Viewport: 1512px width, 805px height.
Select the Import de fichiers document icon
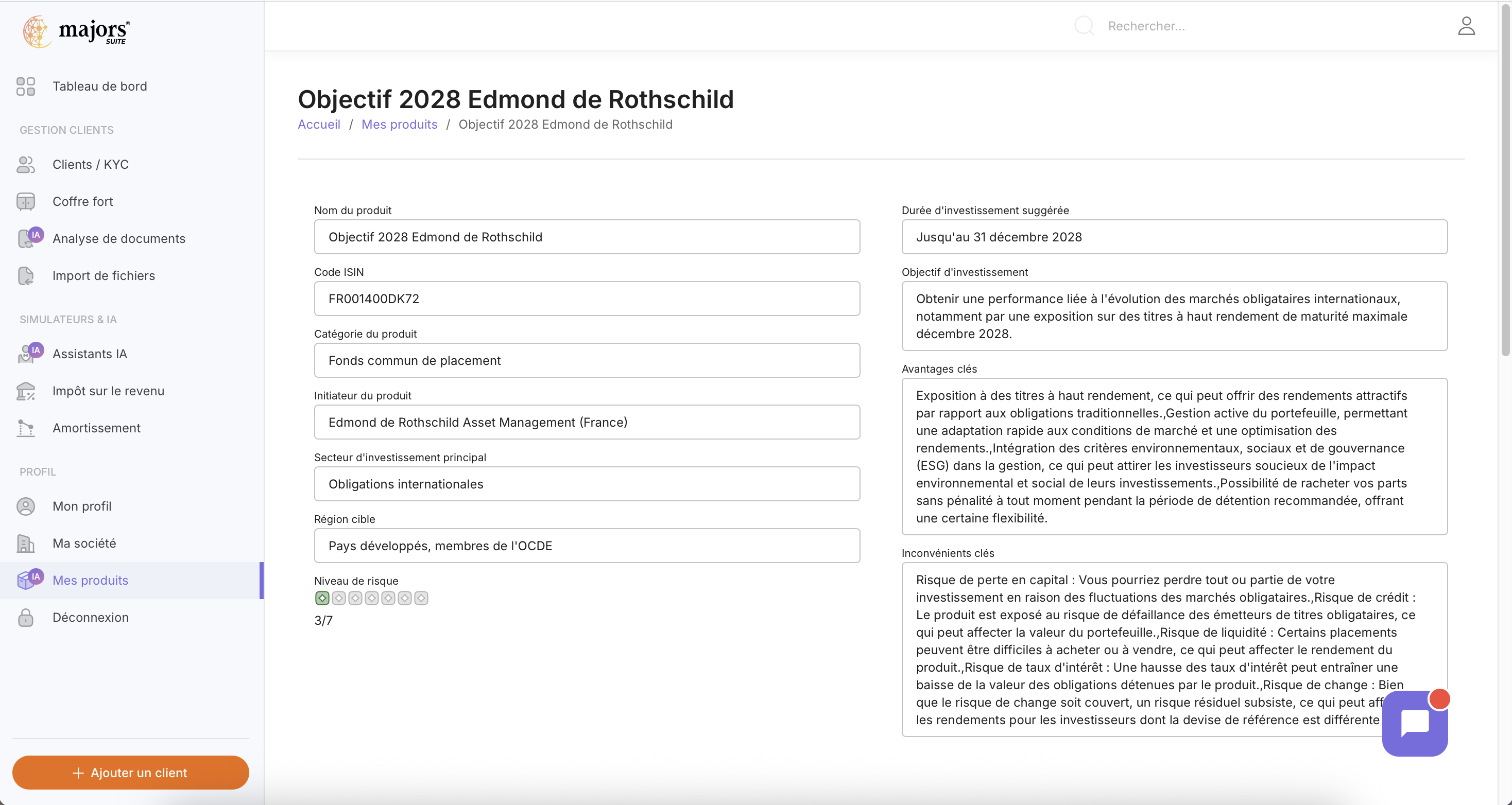[25, 276]
